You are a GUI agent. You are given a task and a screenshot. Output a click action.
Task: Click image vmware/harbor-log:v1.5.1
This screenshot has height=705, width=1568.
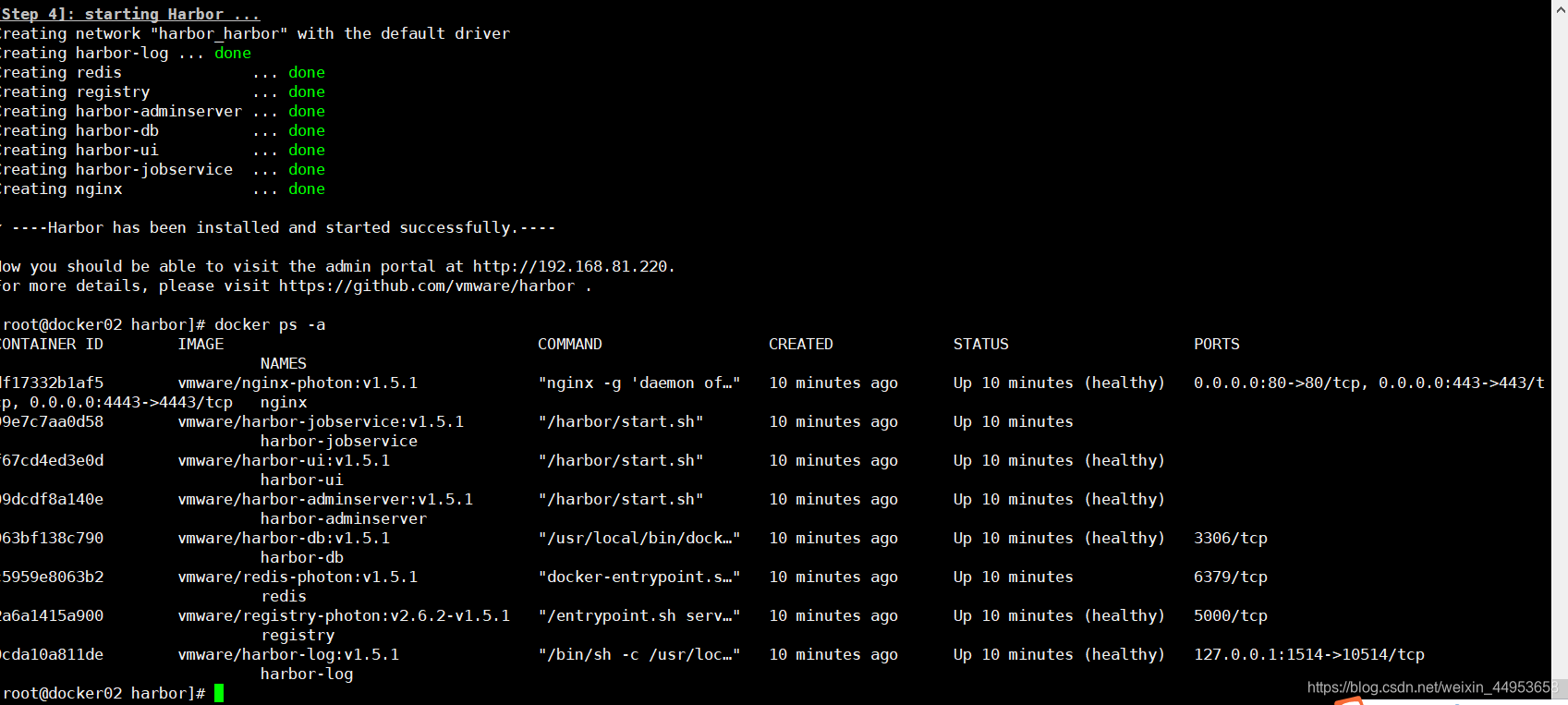[x=288, y=654]
